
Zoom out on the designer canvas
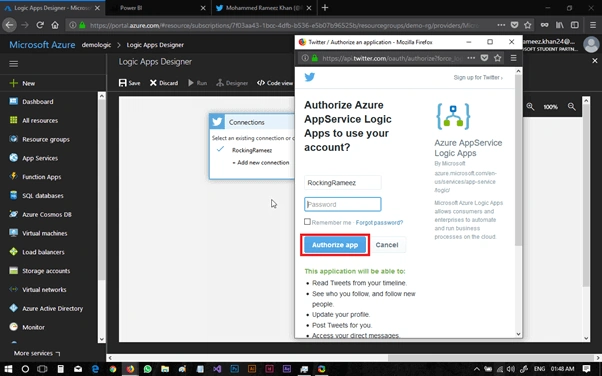coord(572,107)
